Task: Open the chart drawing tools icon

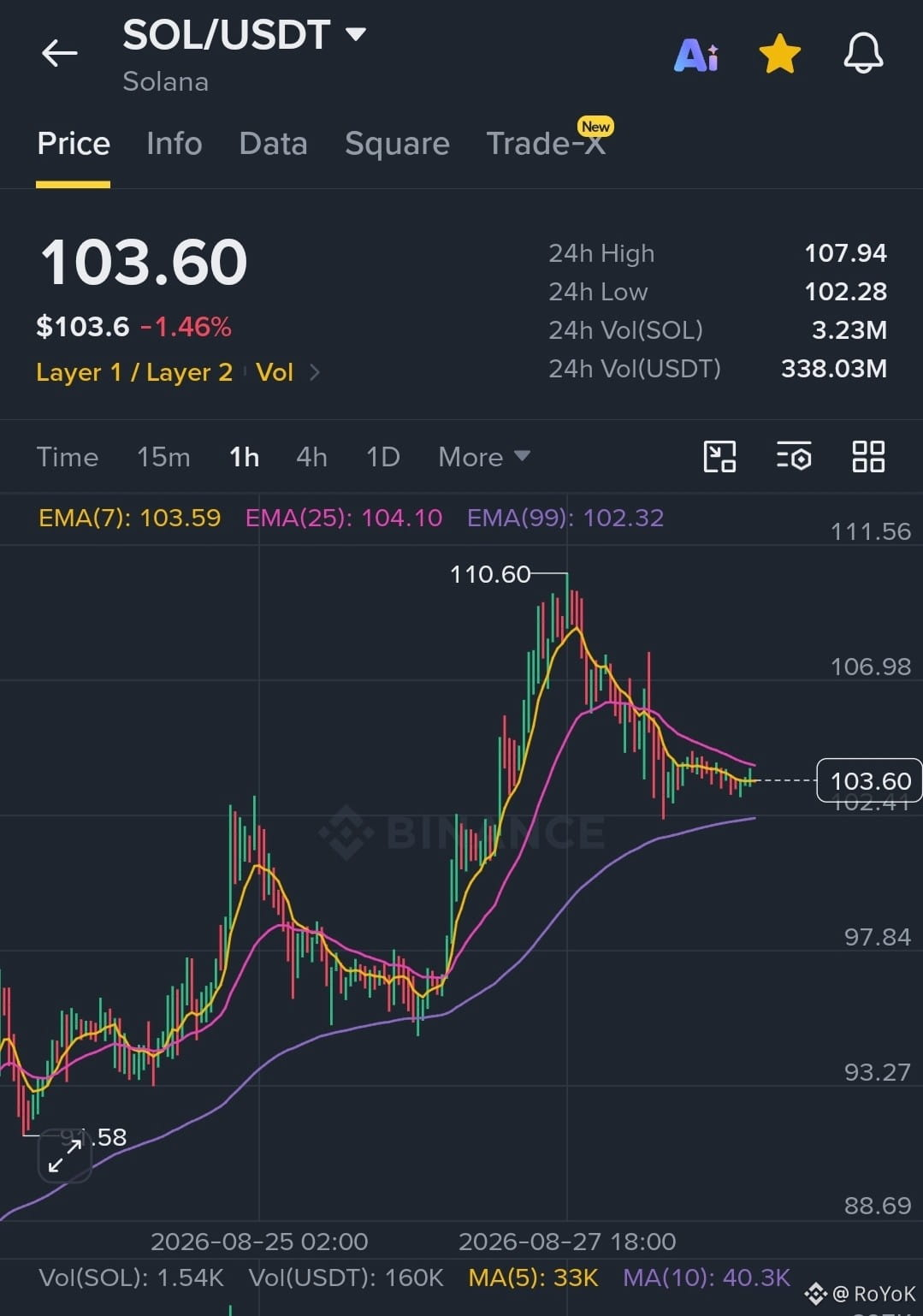Action: tap(719, 457)
